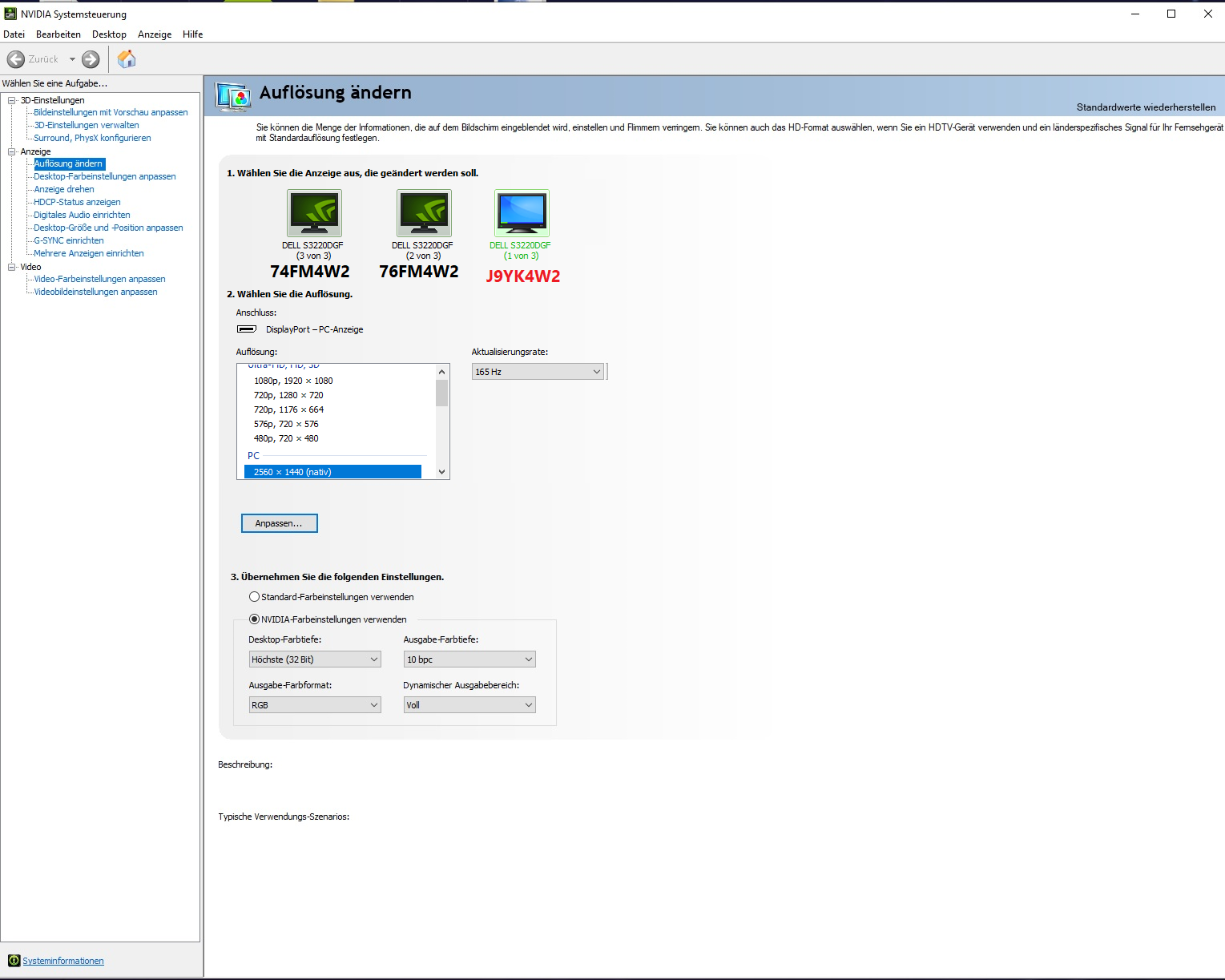Open the Datei menu
Viewport: 1225px width, 980px height.
[x=14, y=34]
